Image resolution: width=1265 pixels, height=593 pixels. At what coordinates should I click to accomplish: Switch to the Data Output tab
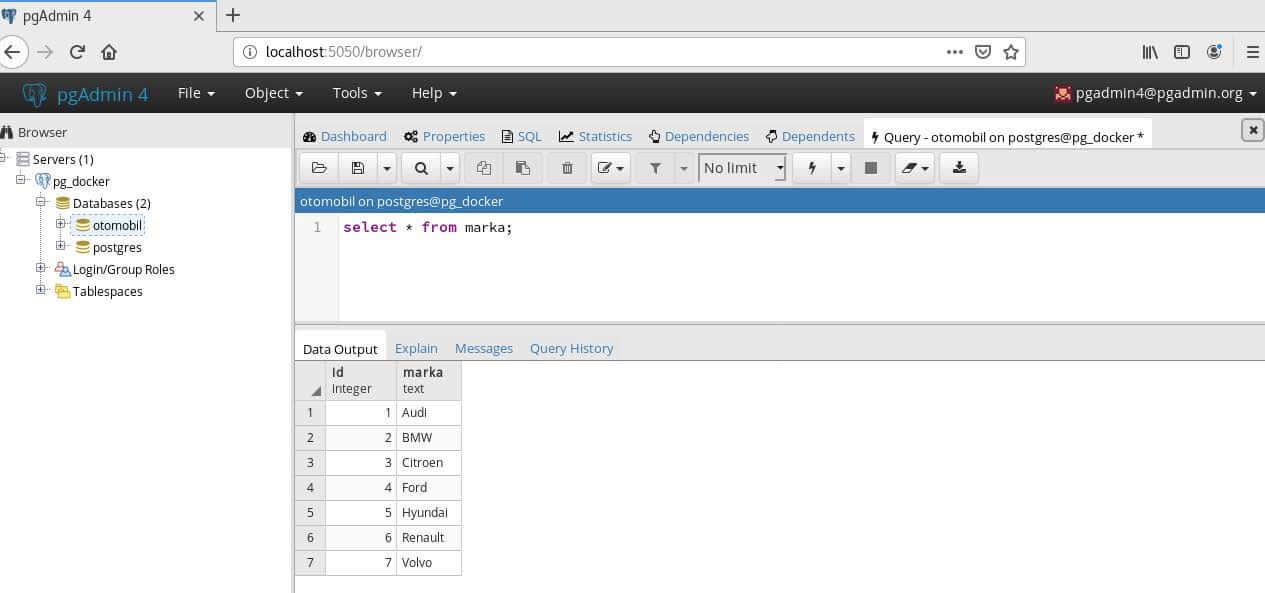coord(340,349)
